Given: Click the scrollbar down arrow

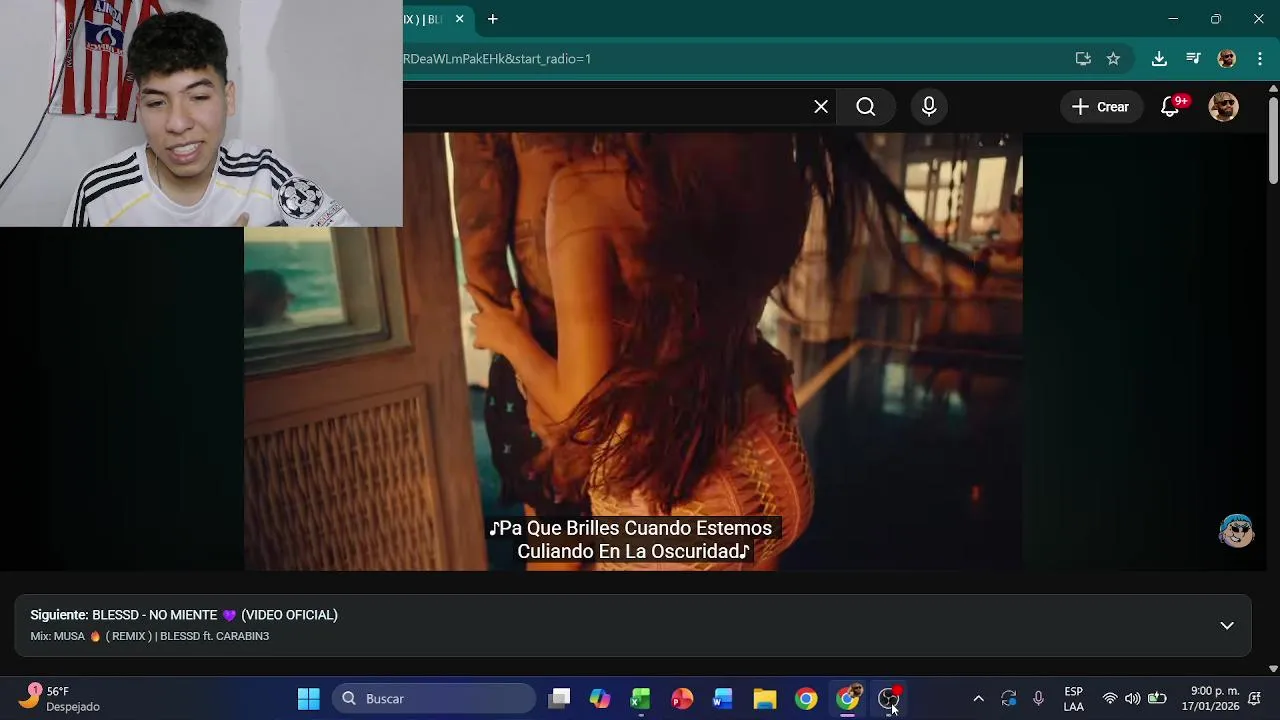Looking at the screenshot, I should coord(1273,668).
